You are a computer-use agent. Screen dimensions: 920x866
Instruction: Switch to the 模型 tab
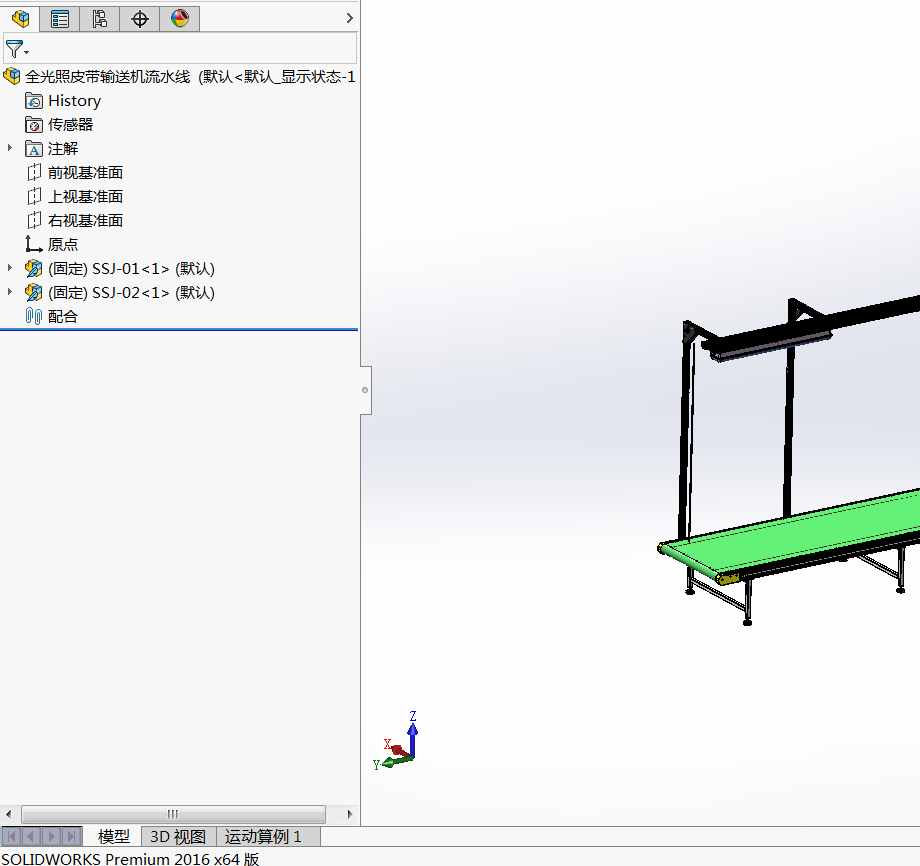click(x=113, y=836)
